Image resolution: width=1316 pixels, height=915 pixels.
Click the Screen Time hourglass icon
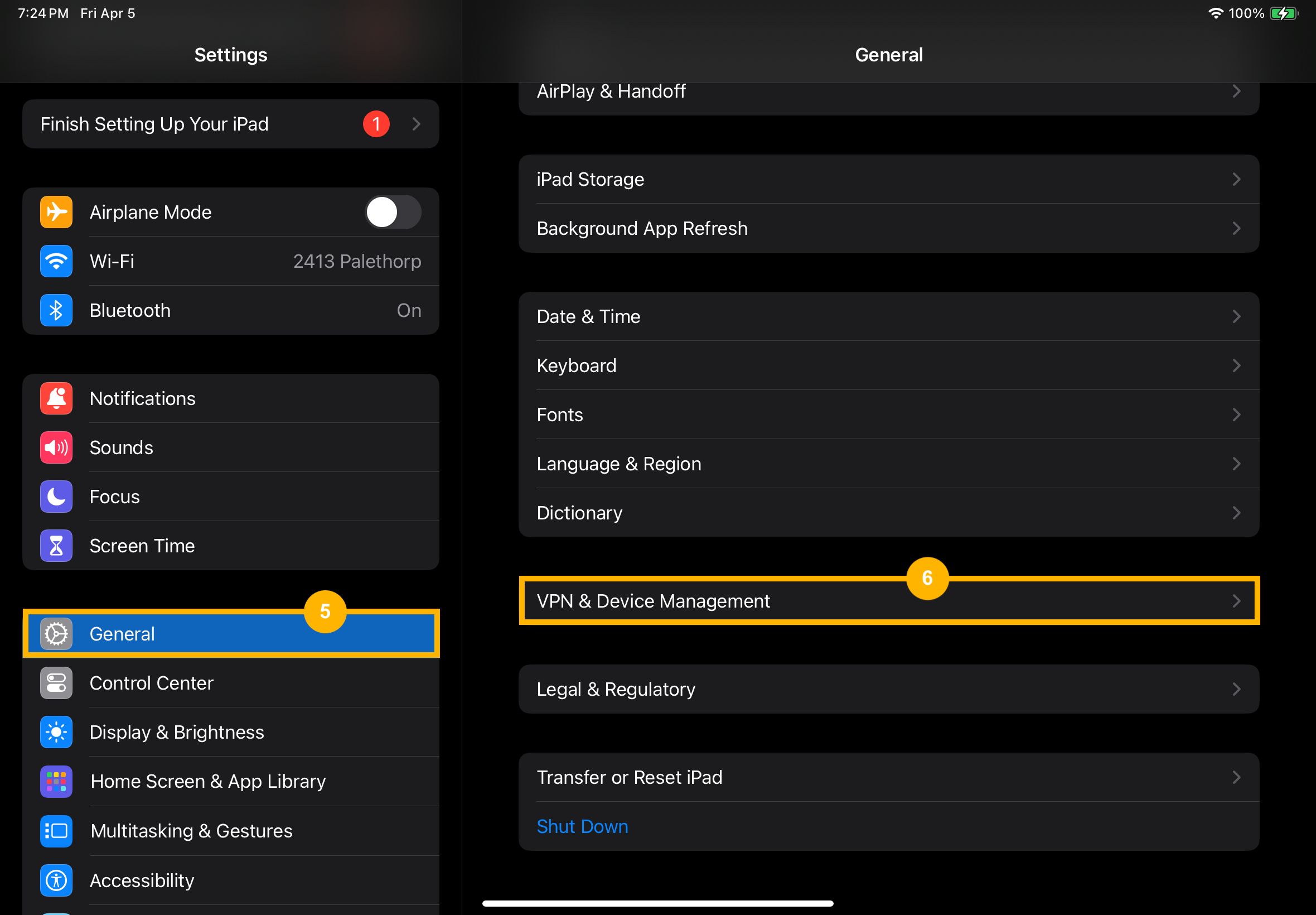coord(56,545)
